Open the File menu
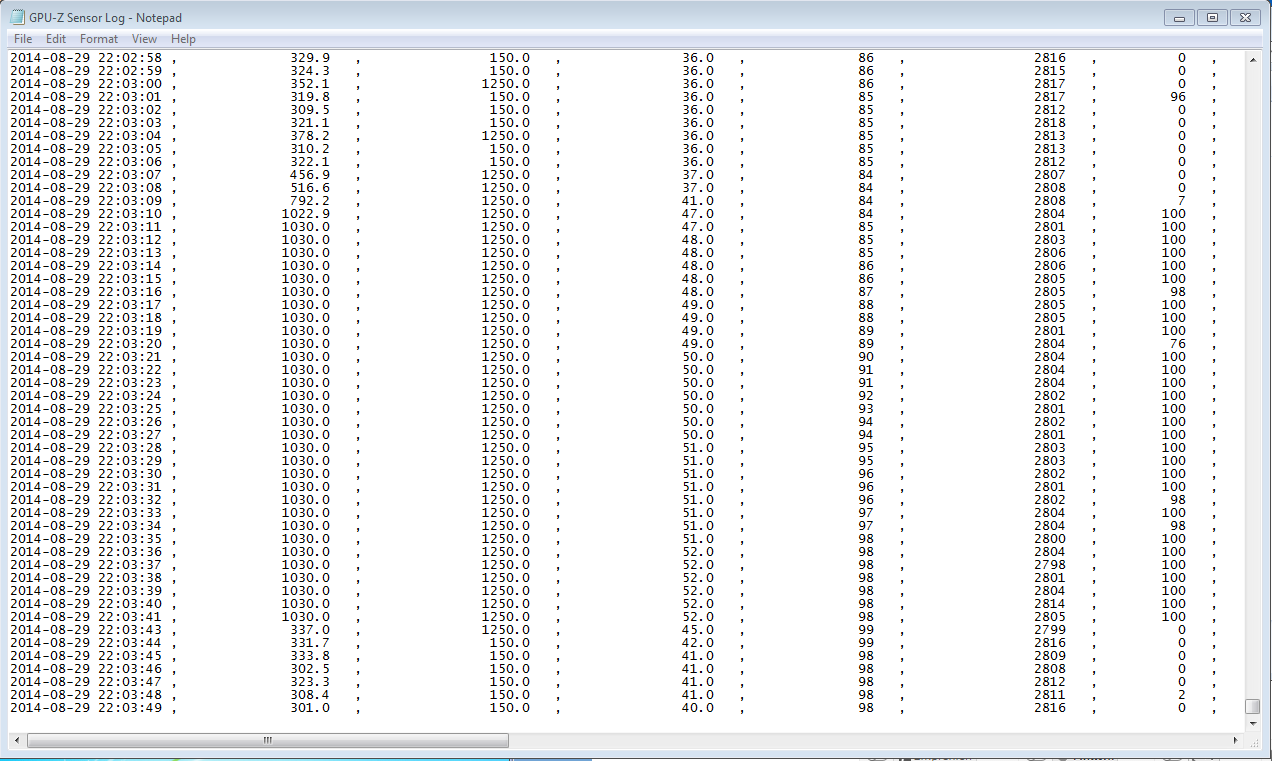This screenshot has width=1272, height=761. [23, 39]
